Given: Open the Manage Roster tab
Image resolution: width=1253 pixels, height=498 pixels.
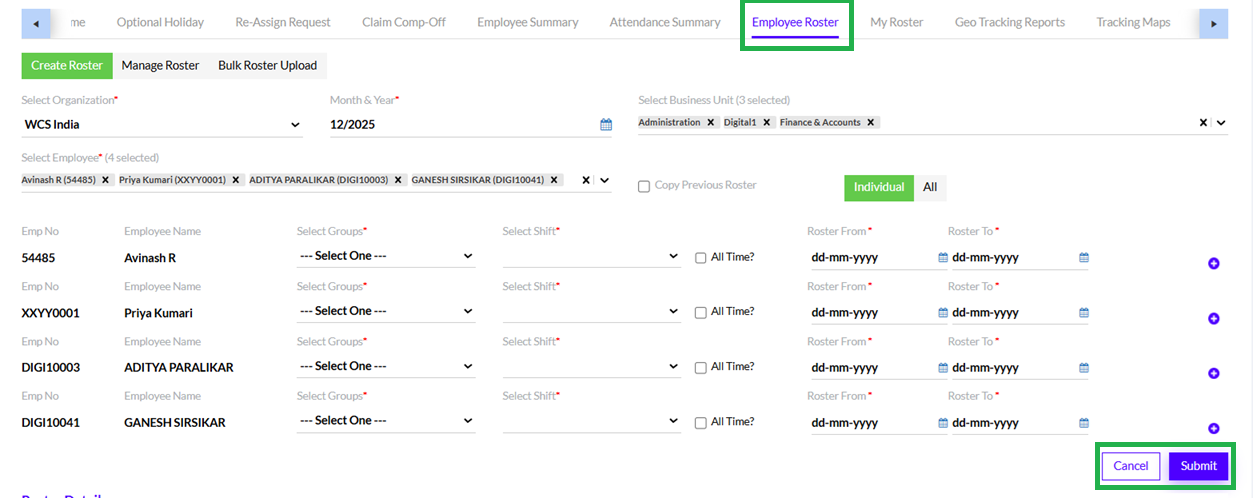Looking at the screenshot, I should [160, 66].
